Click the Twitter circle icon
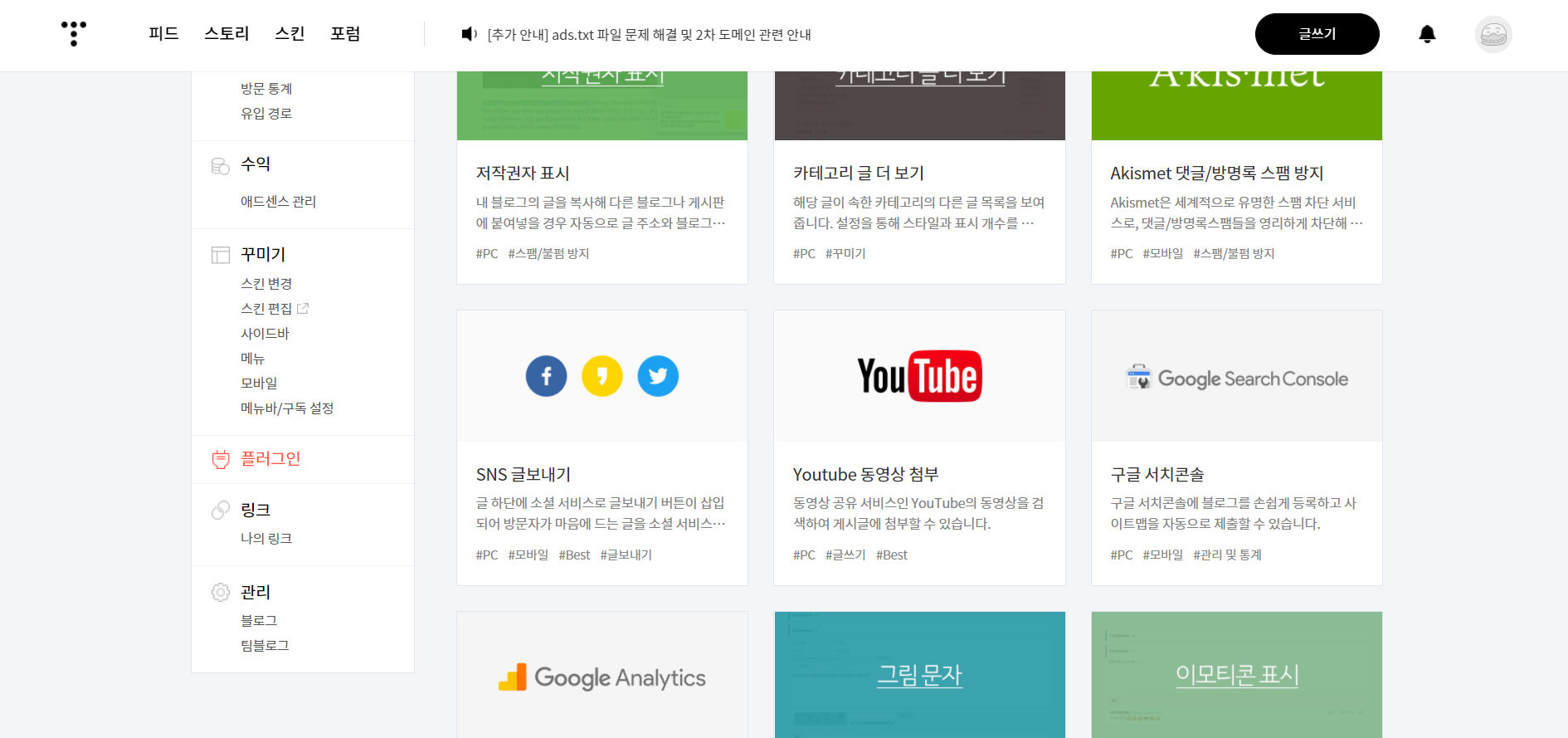 point(658,376)
